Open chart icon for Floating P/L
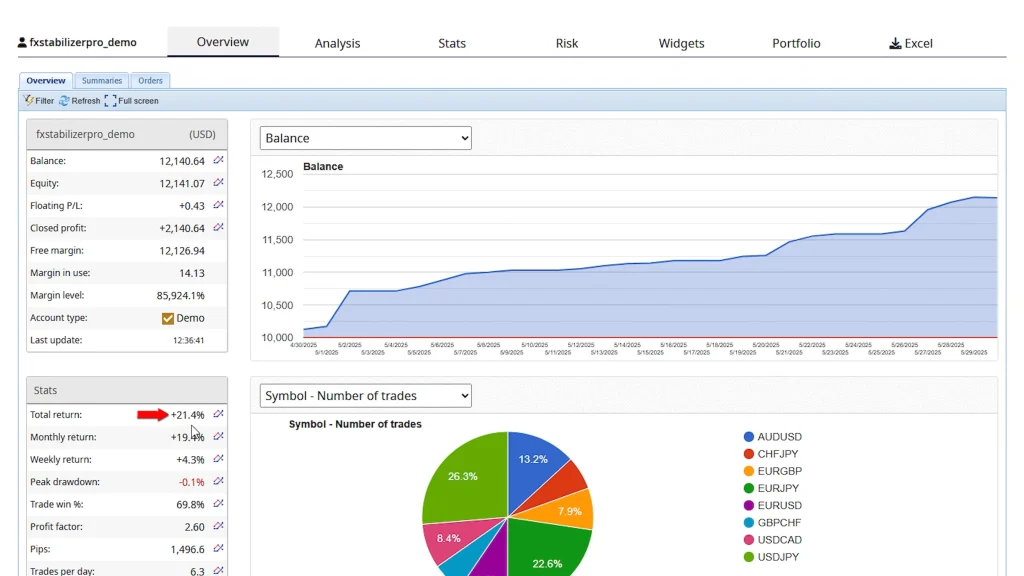 218,206
